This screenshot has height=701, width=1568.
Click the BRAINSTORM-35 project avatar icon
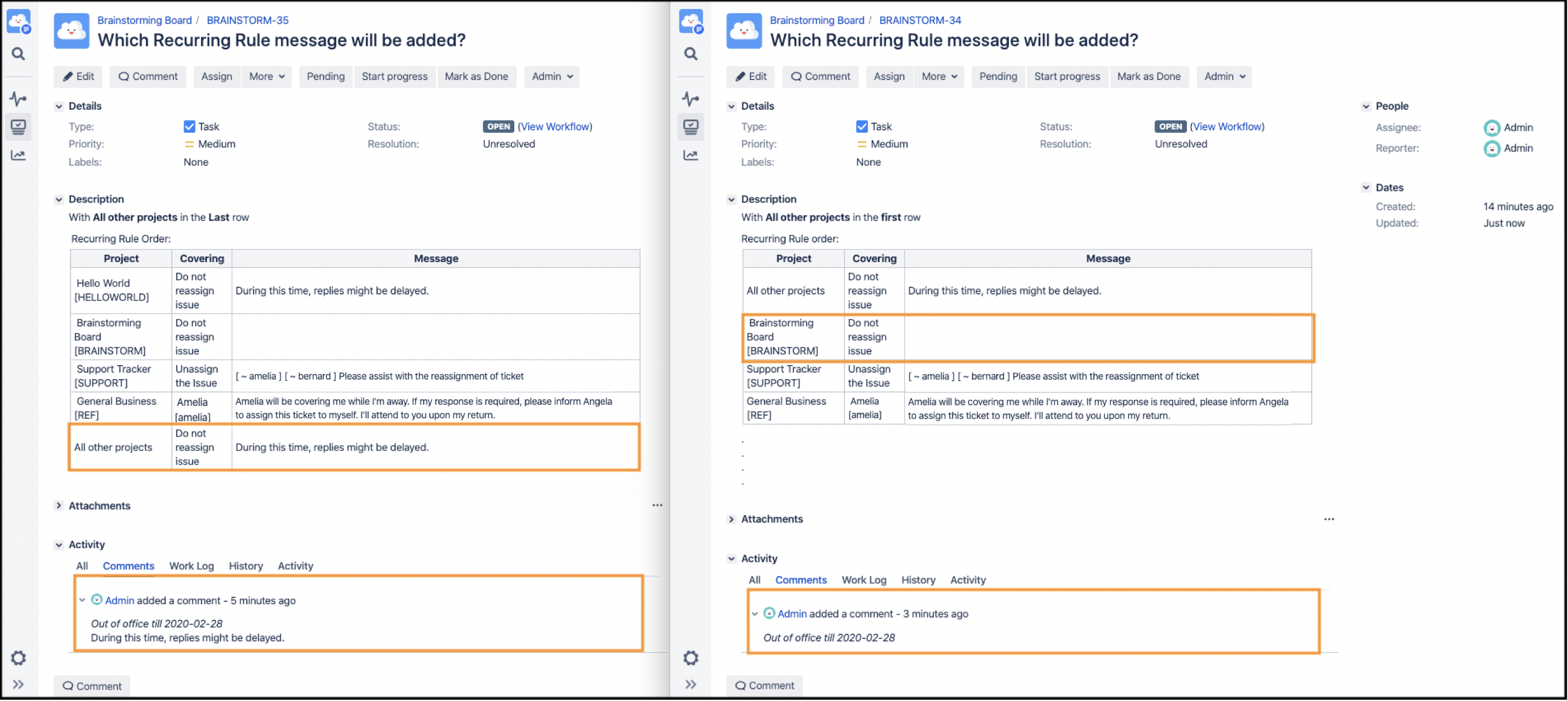pyautogui.click(x=71, y=32)
